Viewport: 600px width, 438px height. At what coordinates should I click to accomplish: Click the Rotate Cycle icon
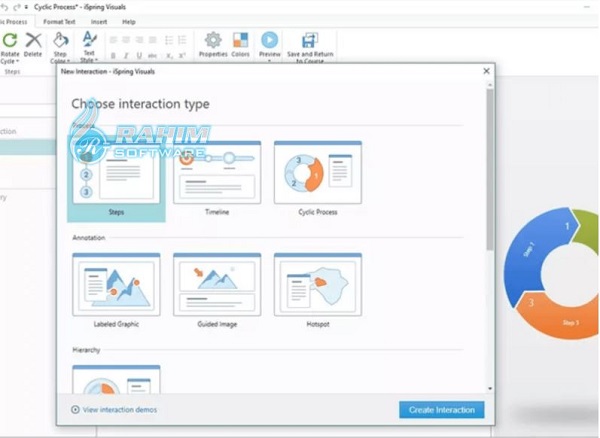(10, 40)
